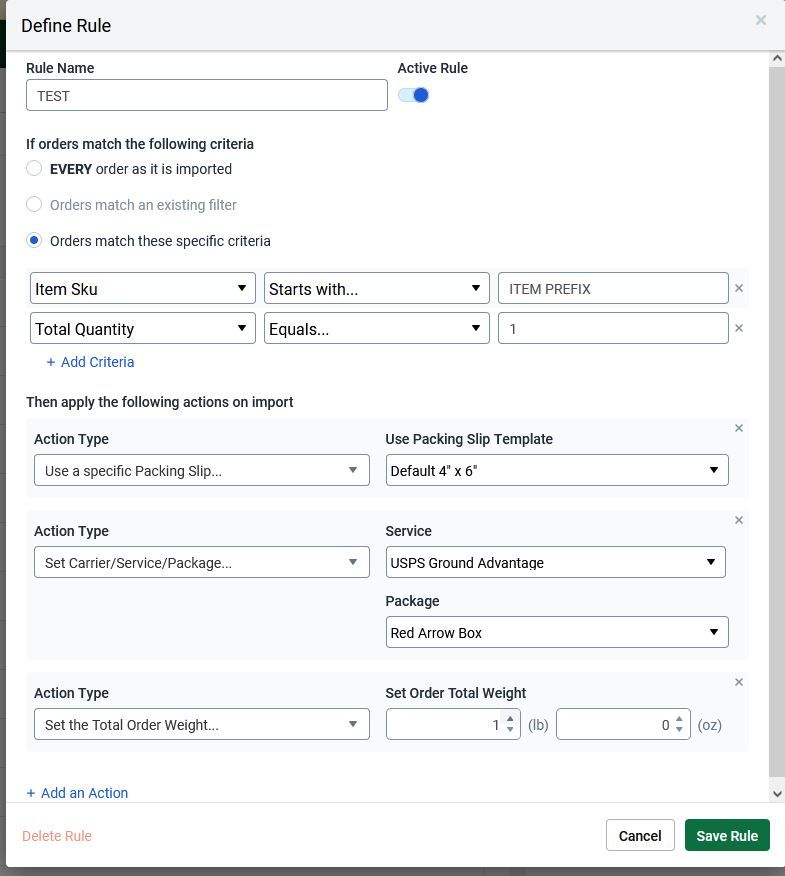This screenshot has width=785, height=876.
Task: Open the Item Sku field dropdown
Action: coord(142,289)
